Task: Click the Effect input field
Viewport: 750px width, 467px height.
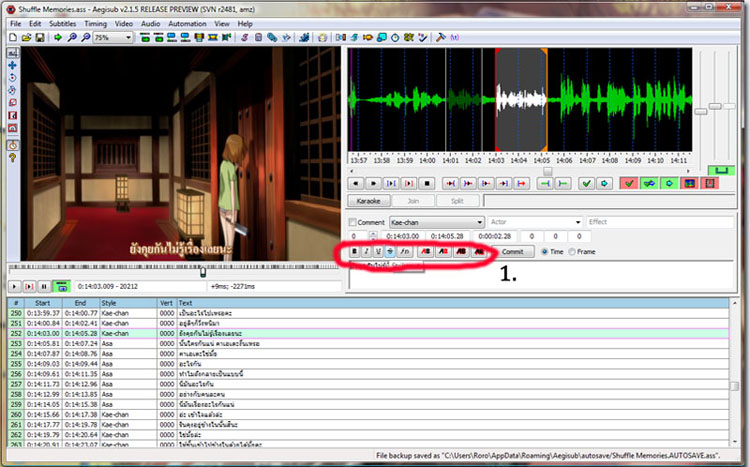Action: click(x=660, y=222)
